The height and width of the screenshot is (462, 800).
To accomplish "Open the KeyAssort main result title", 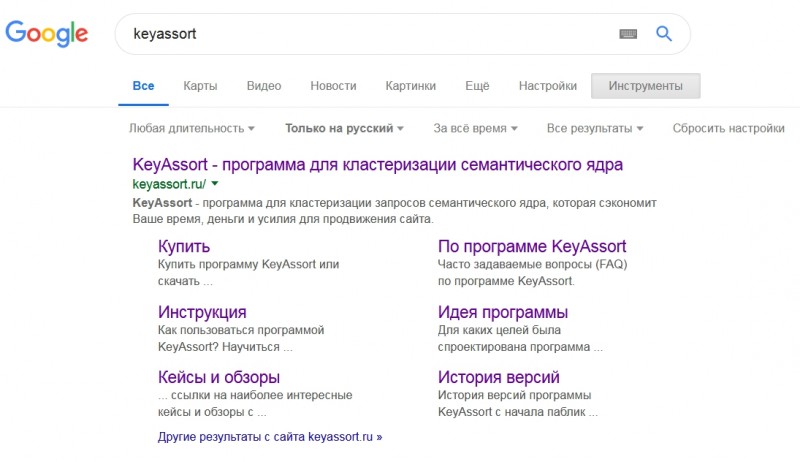I will (377, 164).
